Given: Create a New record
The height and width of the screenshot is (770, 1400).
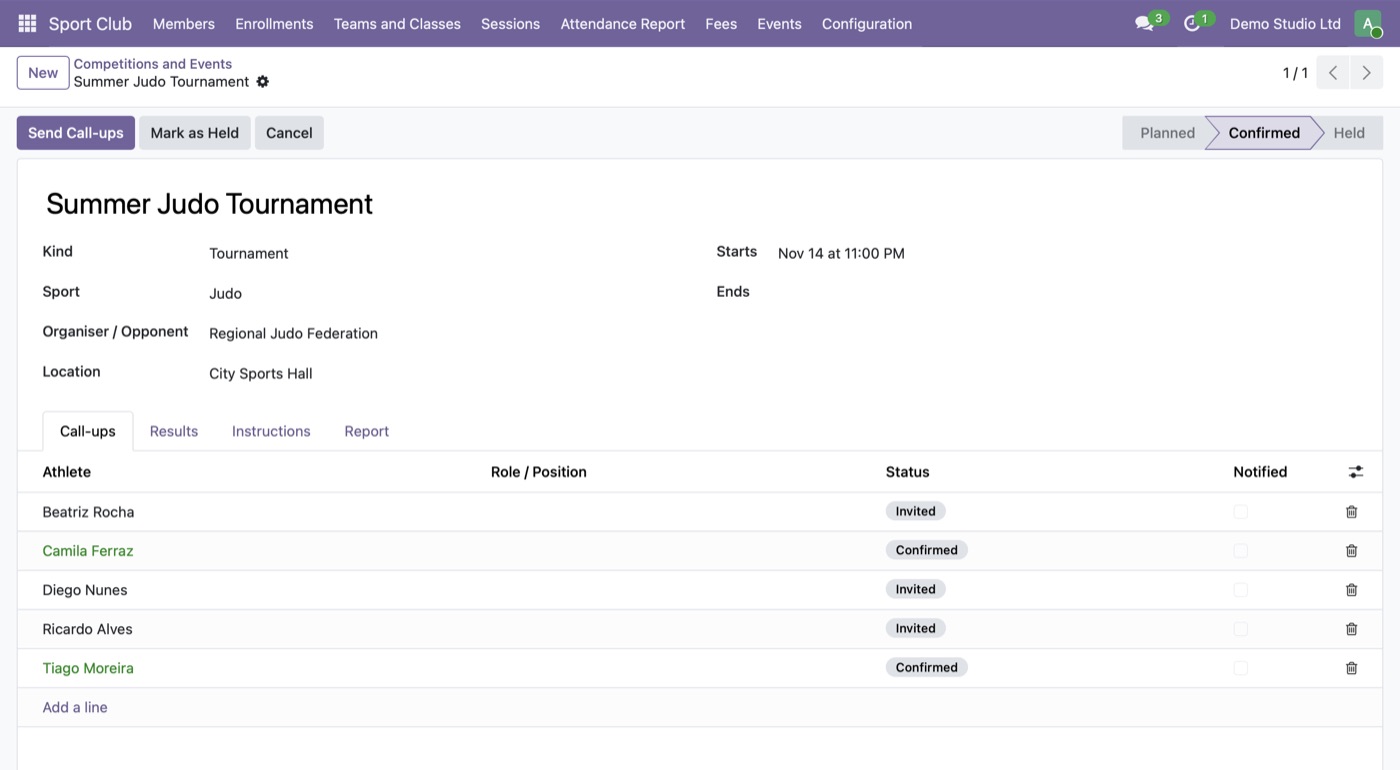Looking at the screenshot, I should click(43, 73).
